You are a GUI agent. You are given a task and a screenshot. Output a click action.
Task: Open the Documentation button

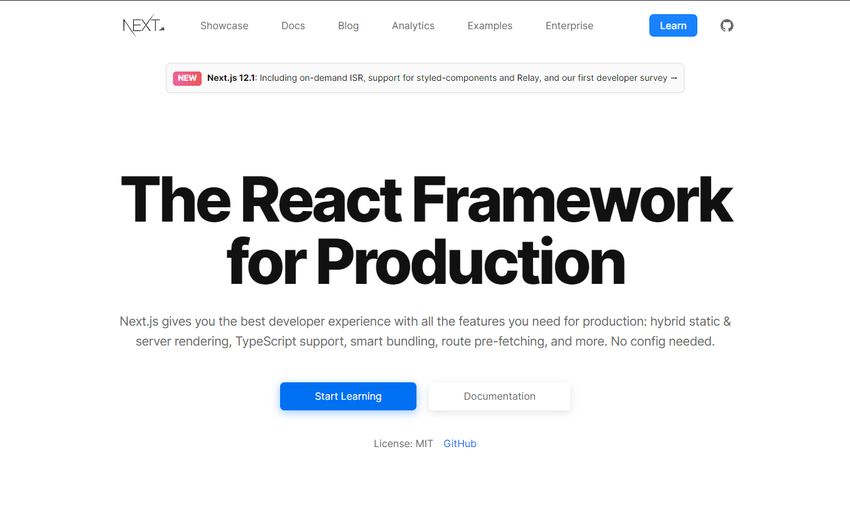point(499,396)
